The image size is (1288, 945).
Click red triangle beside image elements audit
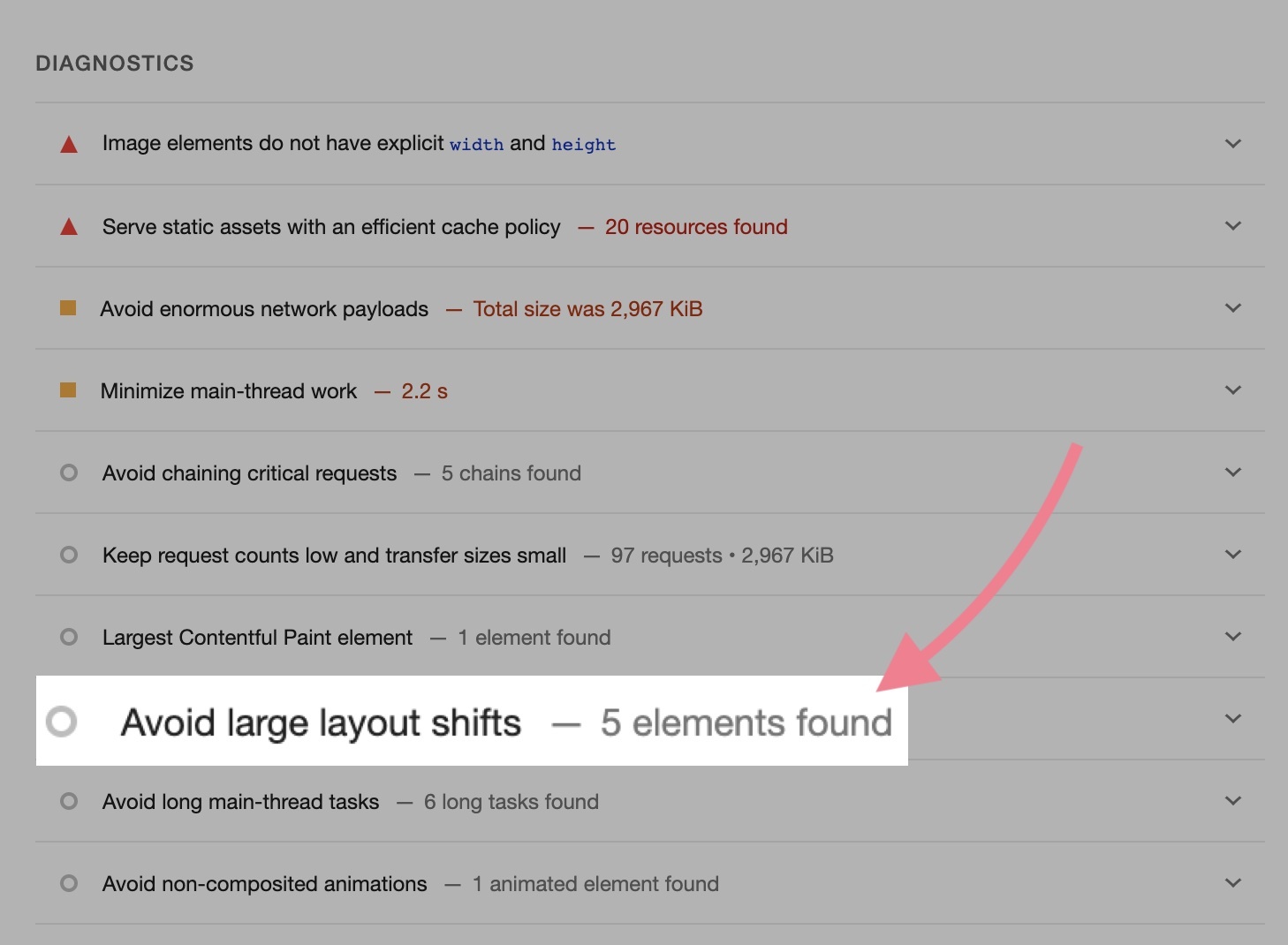click(69, 145)
